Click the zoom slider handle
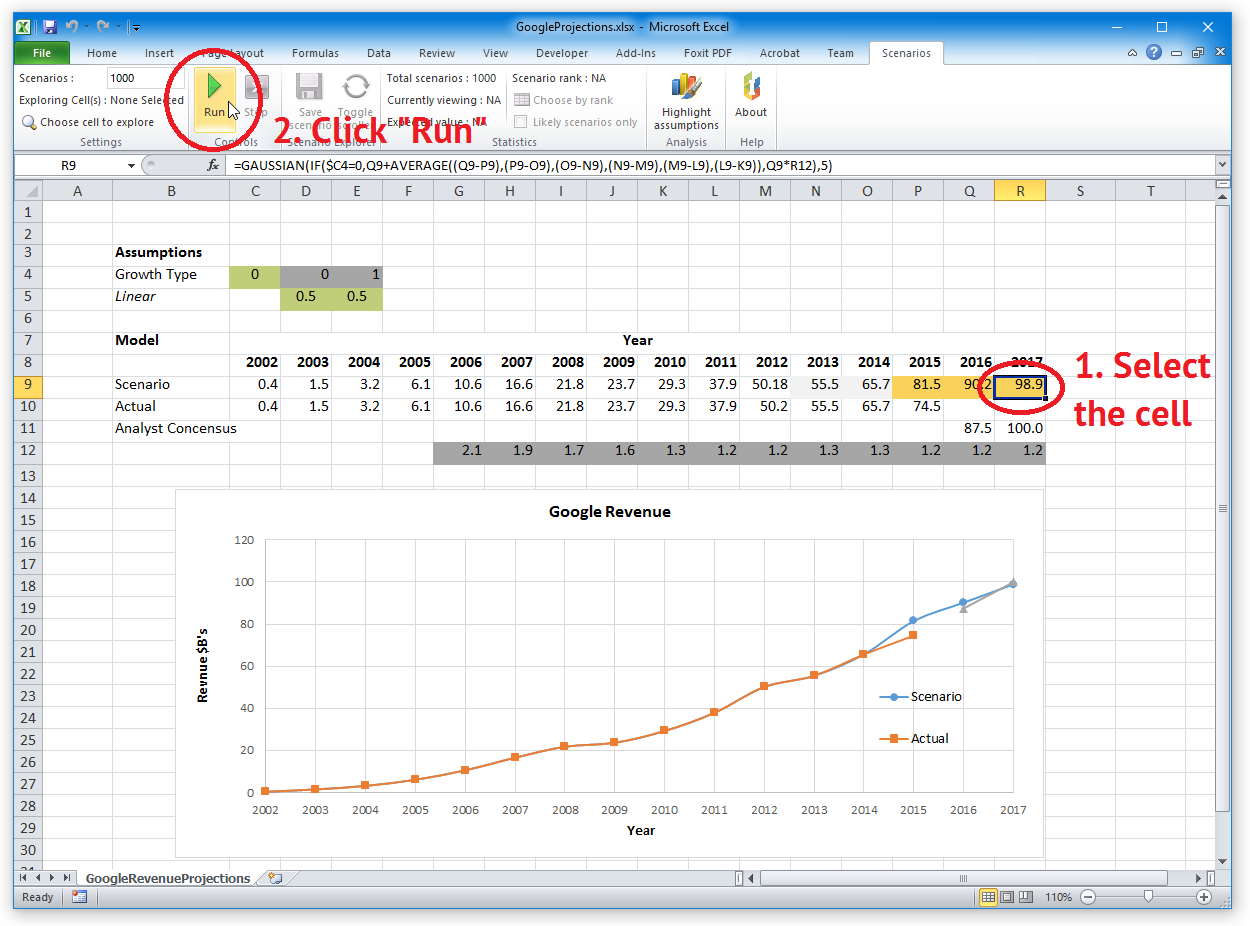1250x926 pixels. coord(1148,897)
